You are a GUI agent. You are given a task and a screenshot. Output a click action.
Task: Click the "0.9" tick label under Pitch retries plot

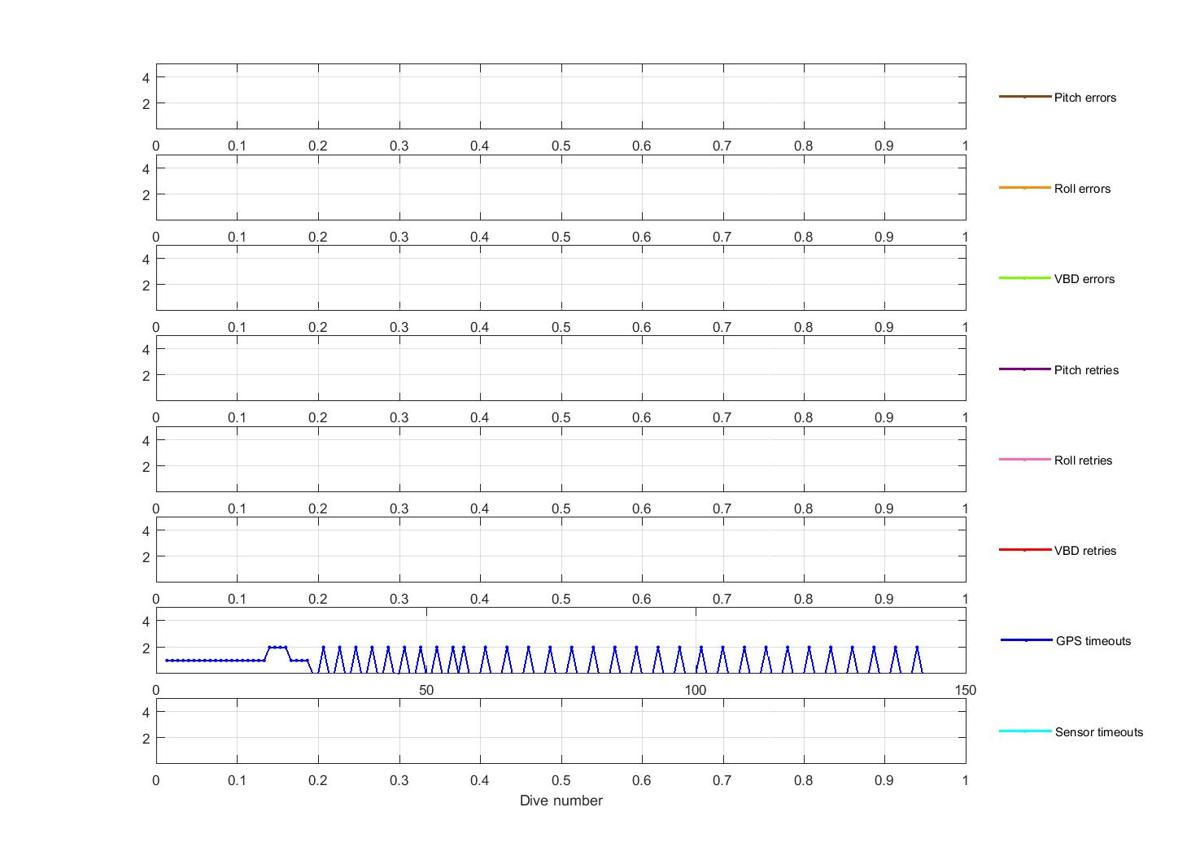pyautogui.click(x=885, y=418)
